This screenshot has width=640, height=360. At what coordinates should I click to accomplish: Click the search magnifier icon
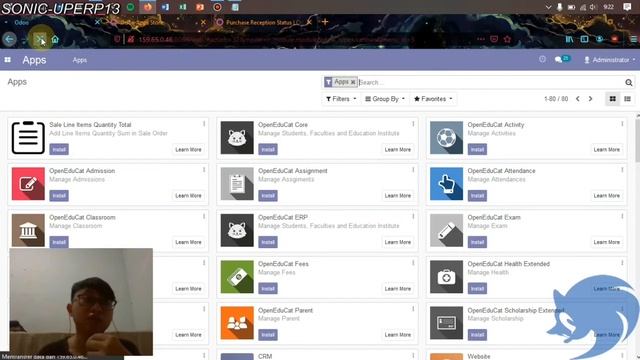629,82
